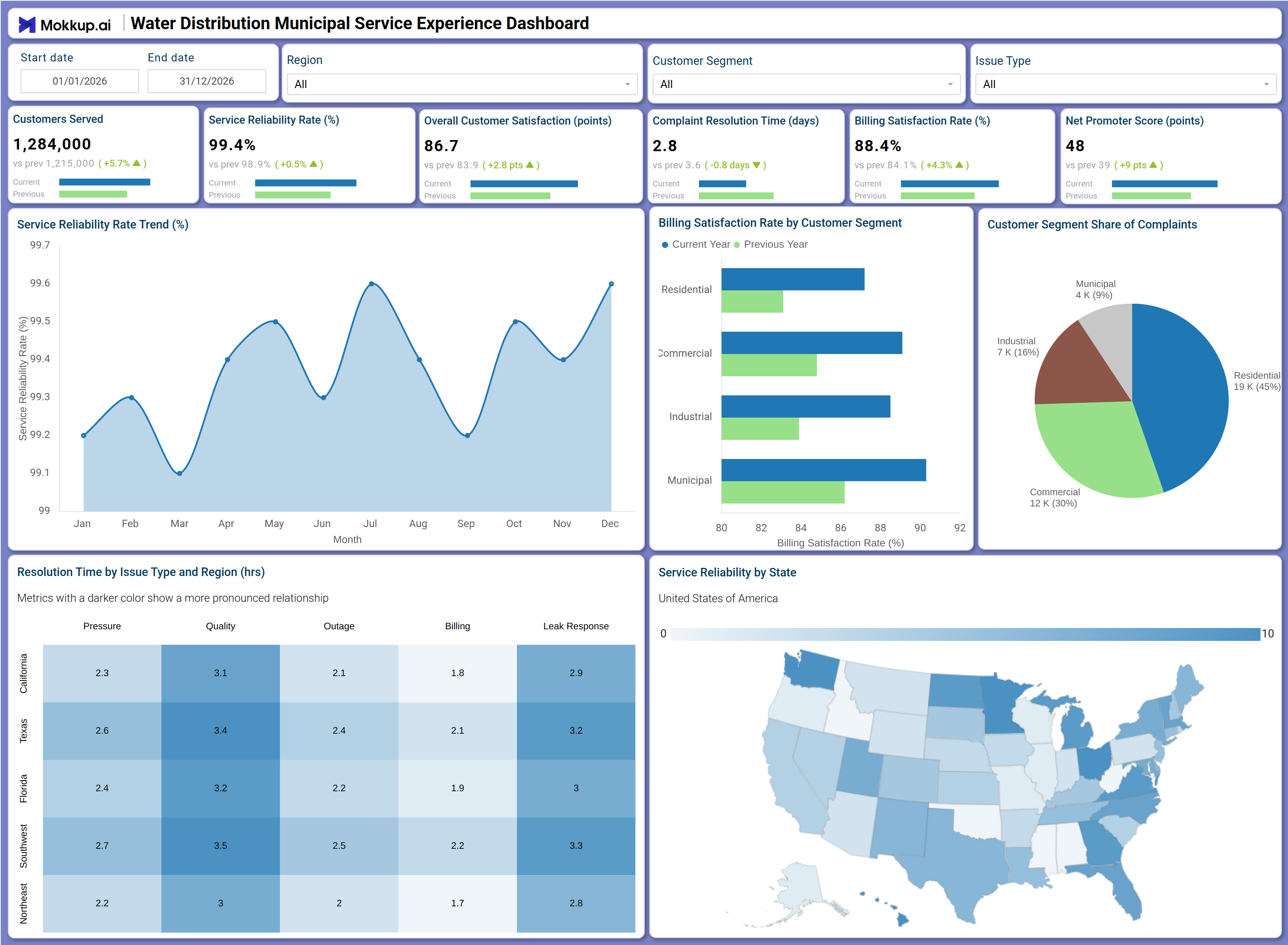Click the Leak Response column header

pyautogui.click(x=576, y=626)
